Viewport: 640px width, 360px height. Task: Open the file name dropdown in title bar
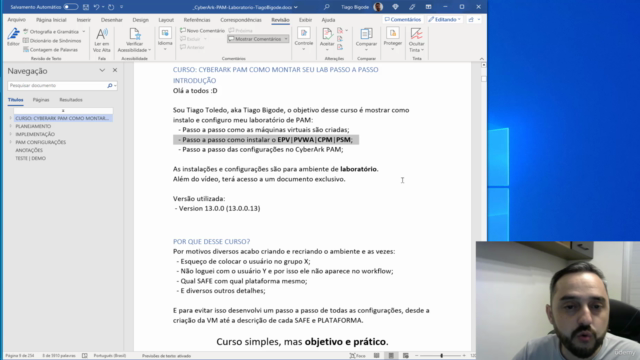pyautogui.click(x=296, y=7)
